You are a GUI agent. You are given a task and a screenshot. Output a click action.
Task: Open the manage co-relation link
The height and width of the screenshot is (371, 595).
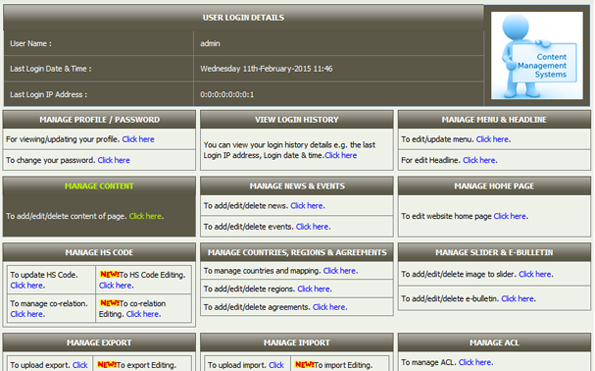(27, 314)
